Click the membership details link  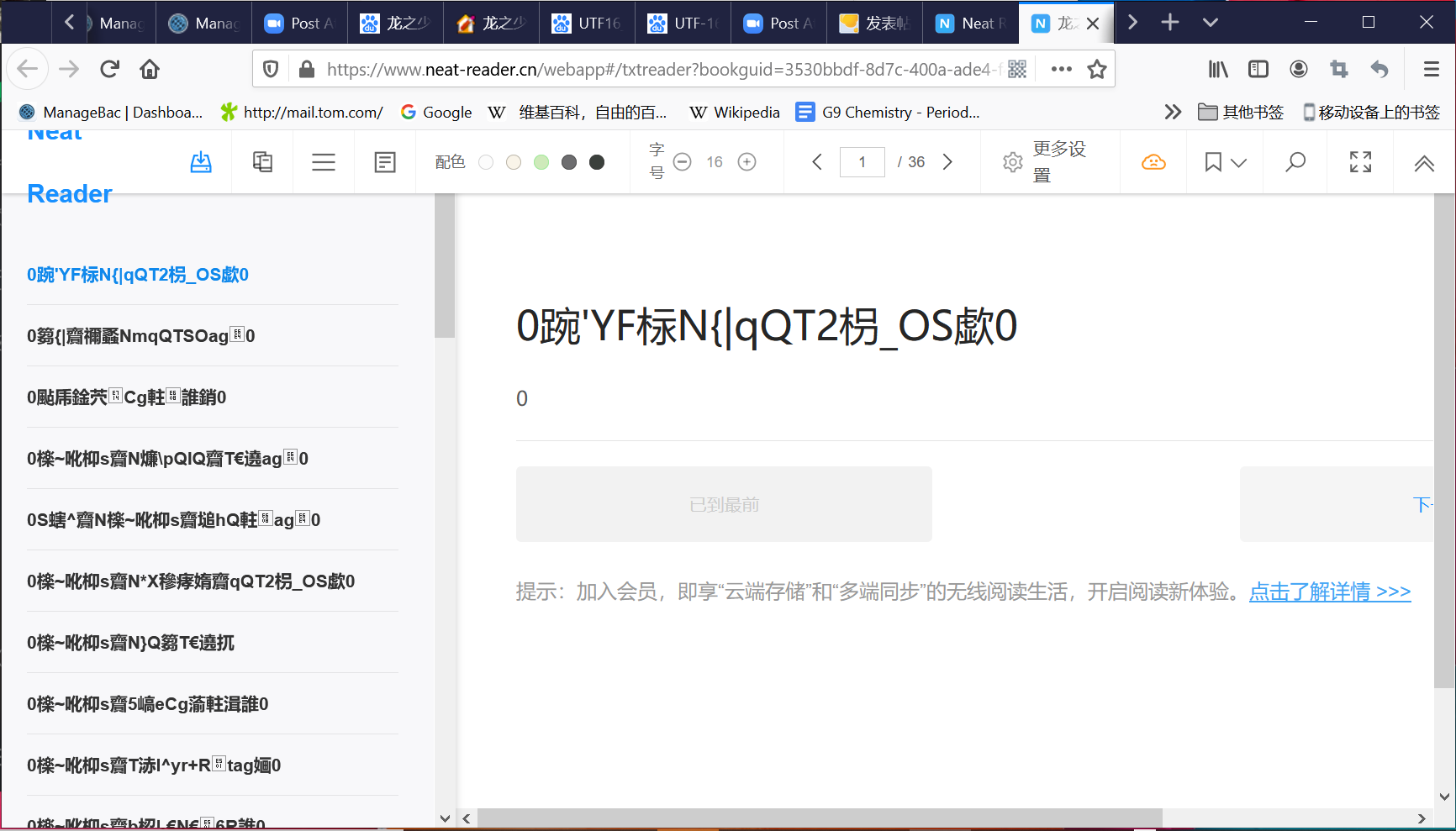[x=1330, y=592]
